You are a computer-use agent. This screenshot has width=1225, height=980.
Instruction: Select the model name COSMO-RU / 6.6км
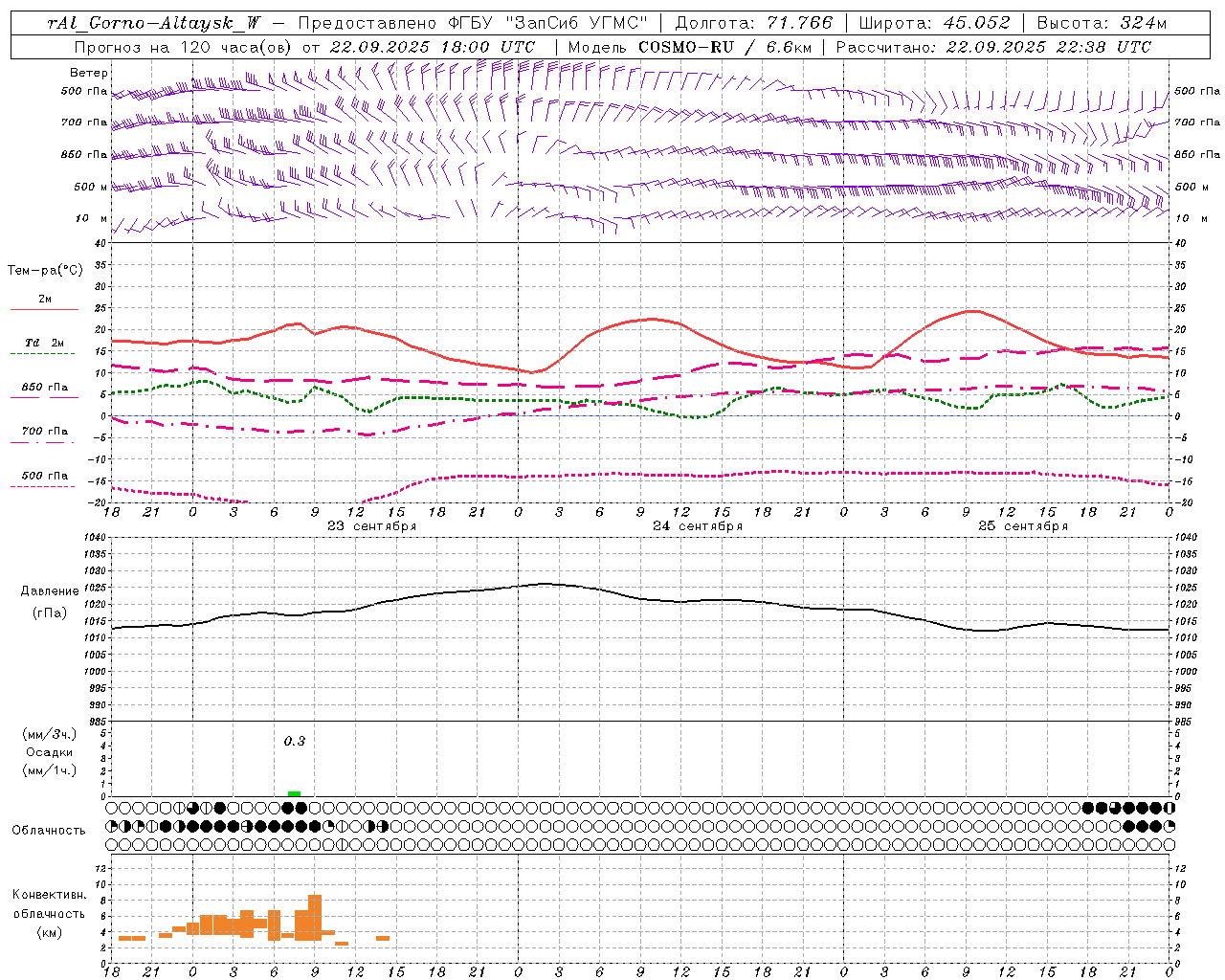pyautogui.click(x=724, y=47)
